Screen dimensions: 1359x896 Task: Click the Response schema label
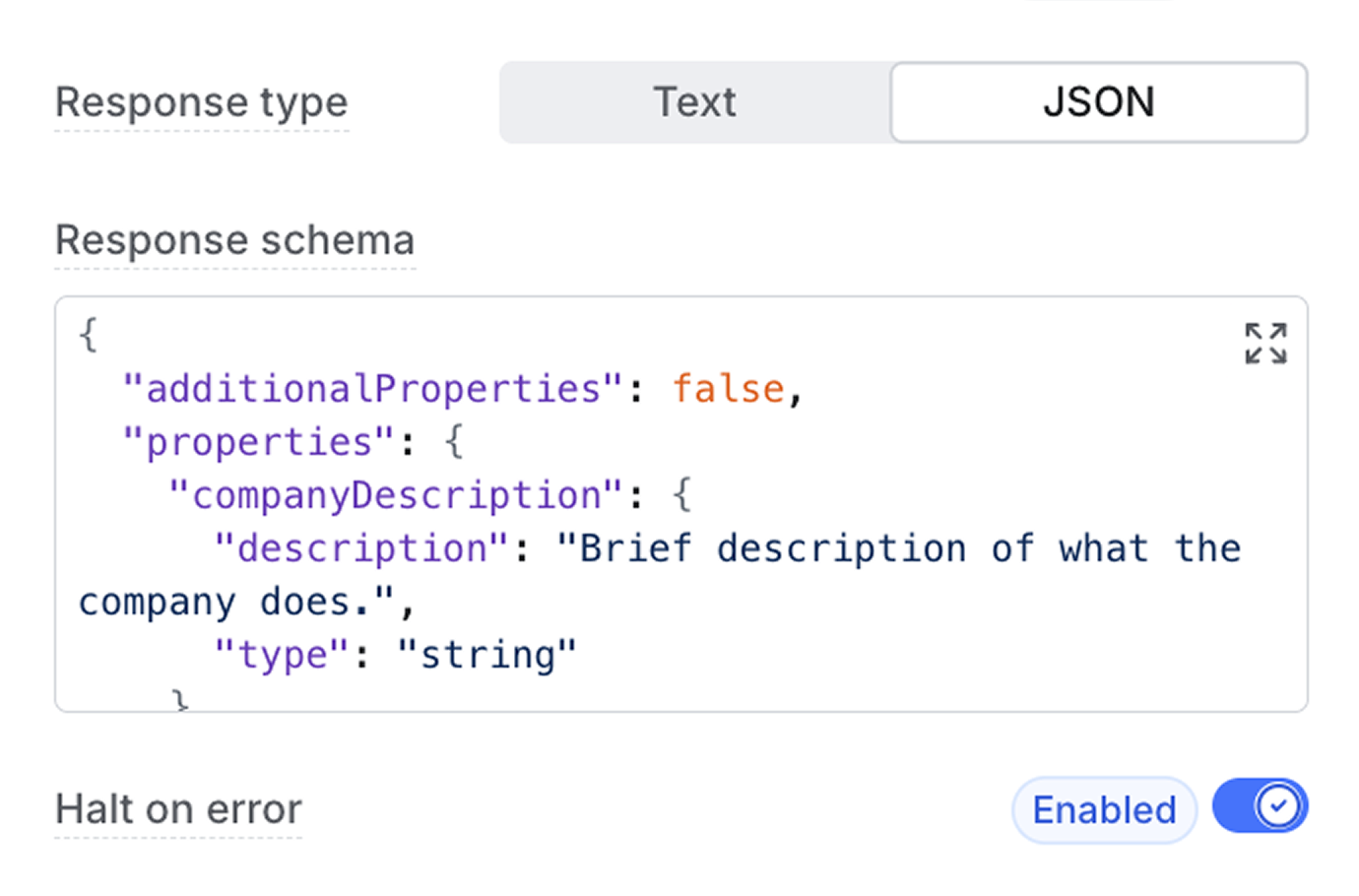[234, 240]
